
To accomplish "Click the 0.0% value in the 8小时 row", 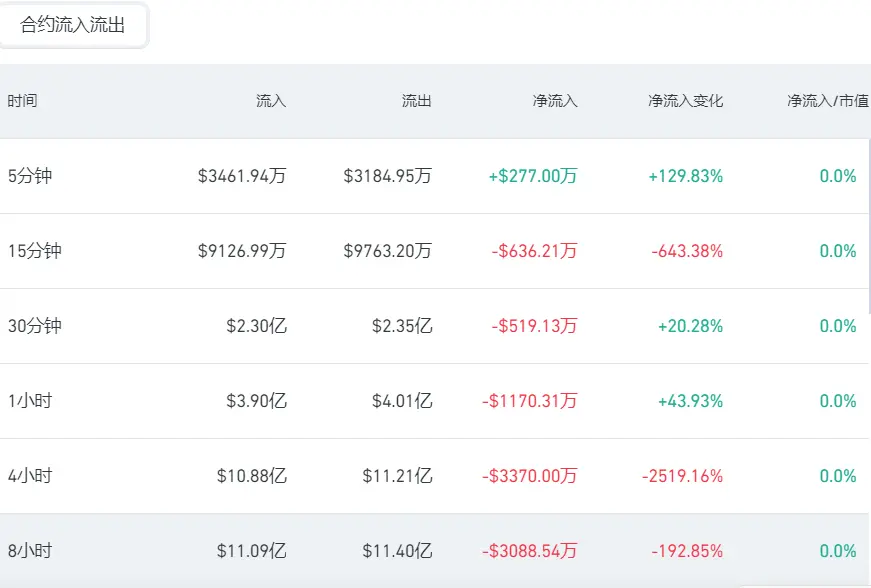I will [838, 551].
